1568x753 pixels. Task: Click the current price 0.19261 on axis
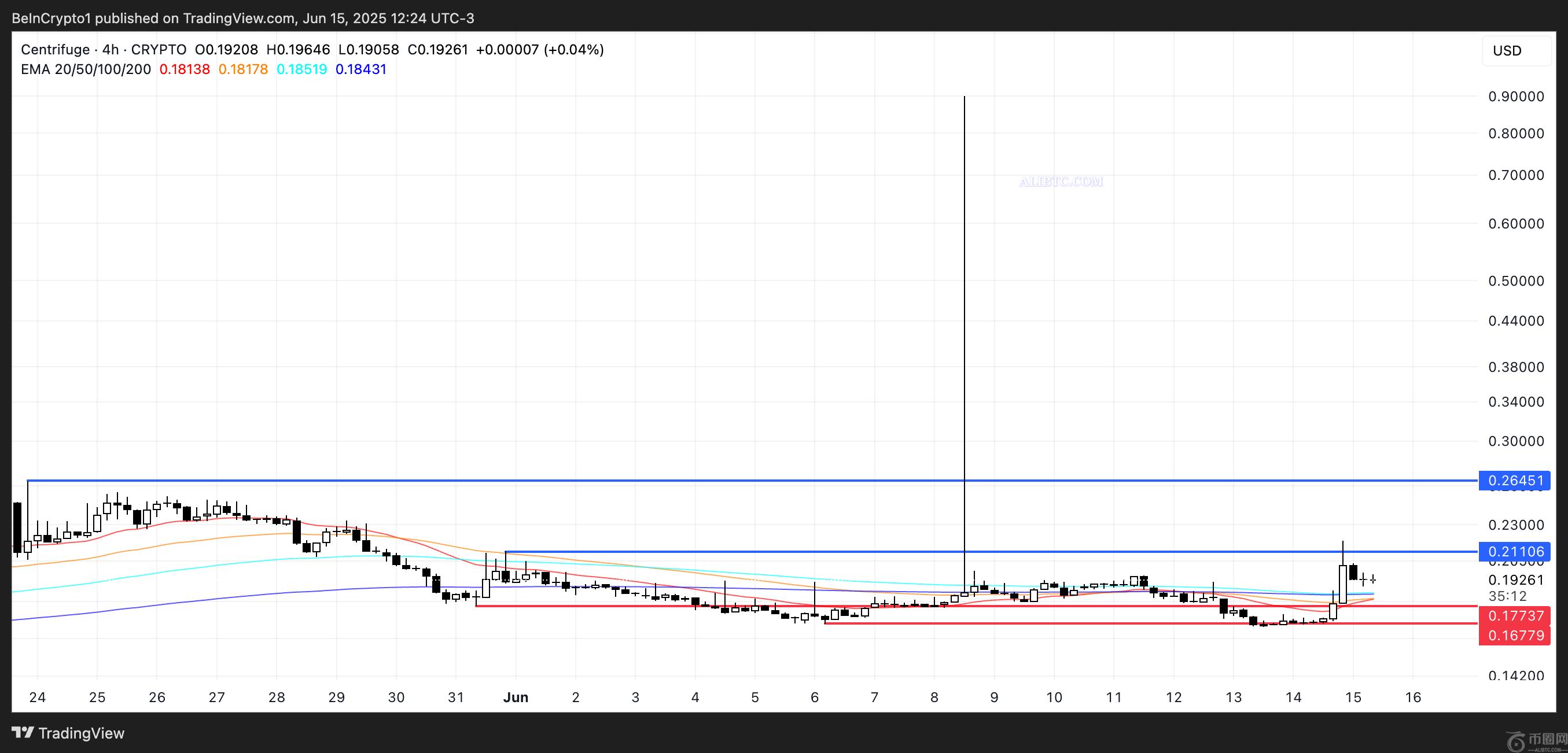1516,579
